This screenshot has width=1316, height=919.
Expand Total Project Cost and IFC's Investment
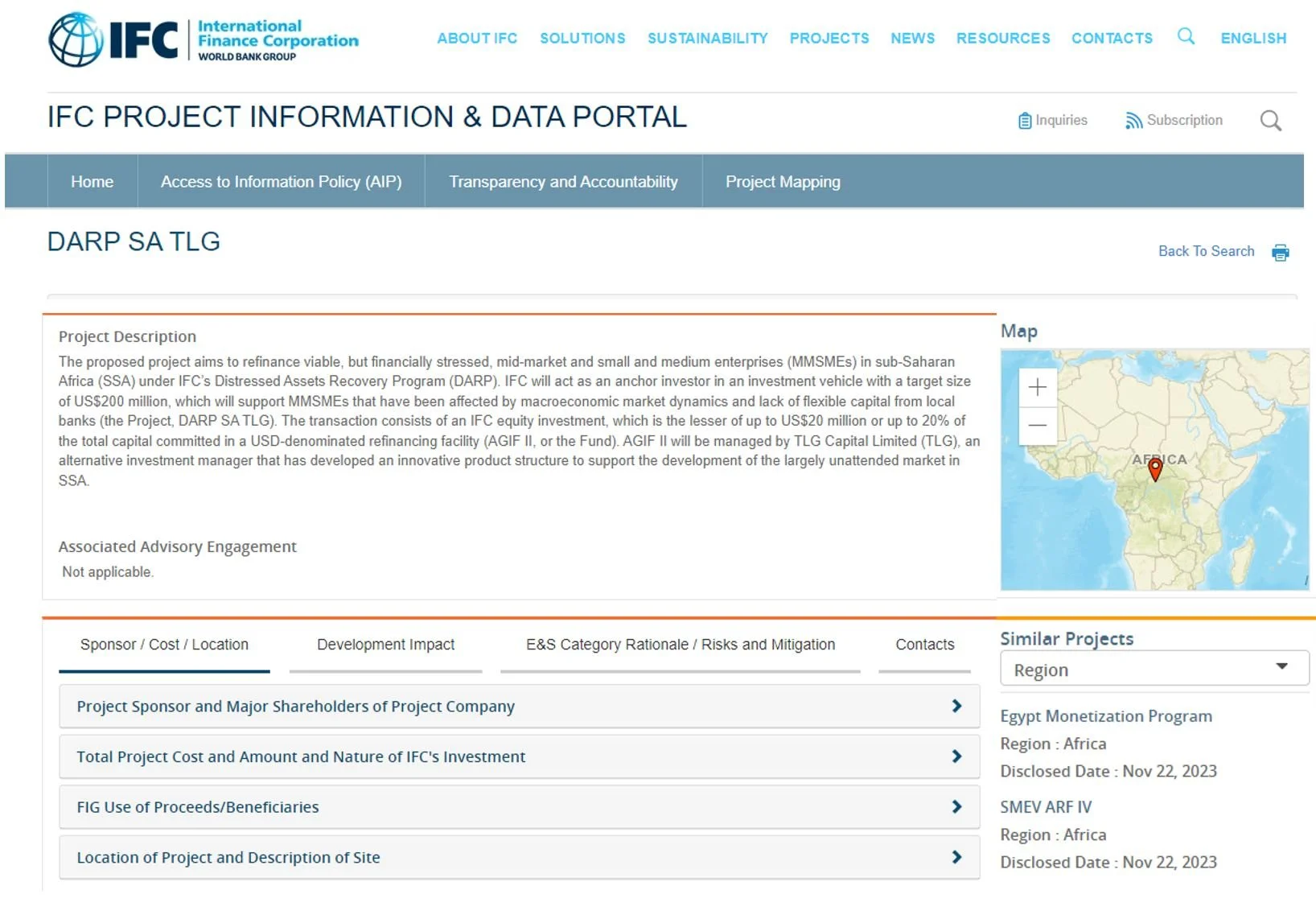coord(520,756)
